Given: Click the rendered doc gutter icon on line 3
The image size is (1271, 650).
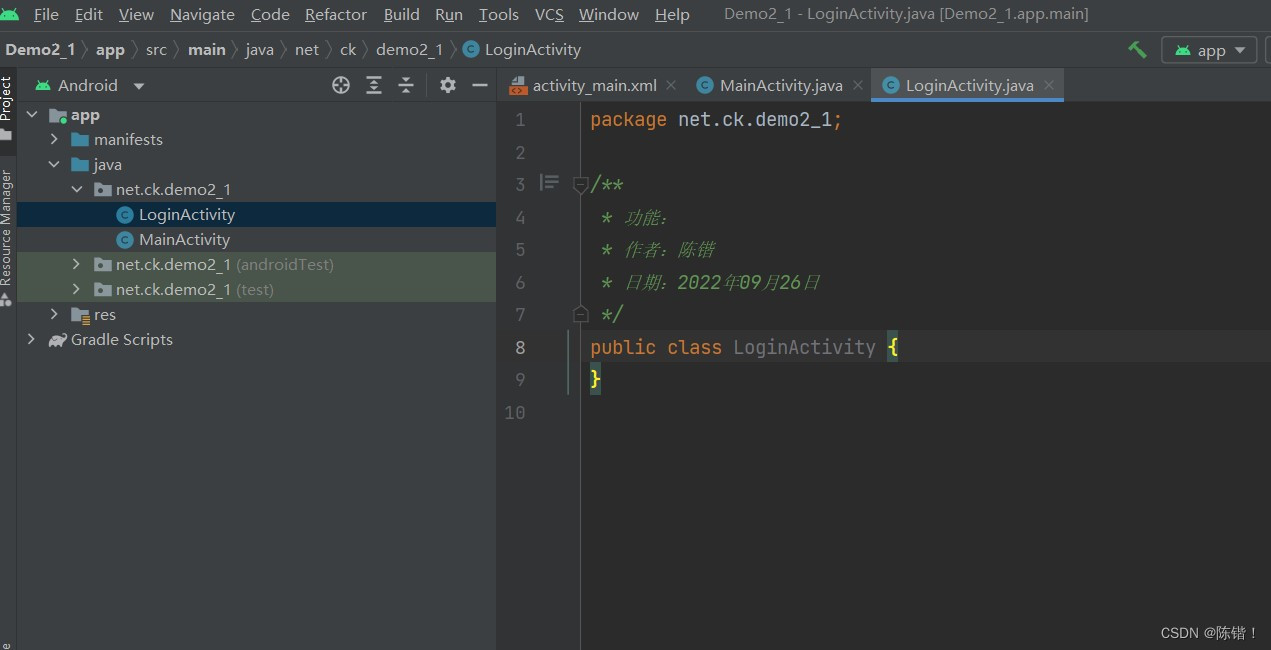Looking at the screenshot, I should 549,182.
